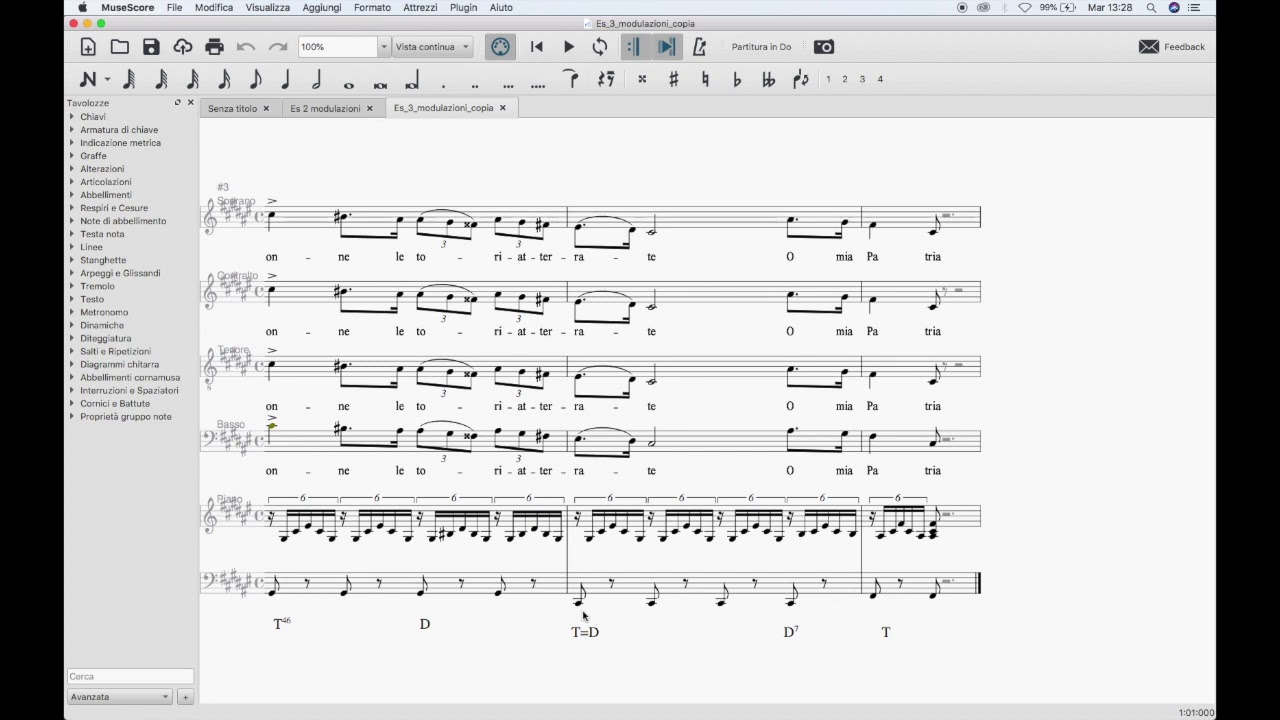Select voice 2 in the toolbar

[844, 79]
